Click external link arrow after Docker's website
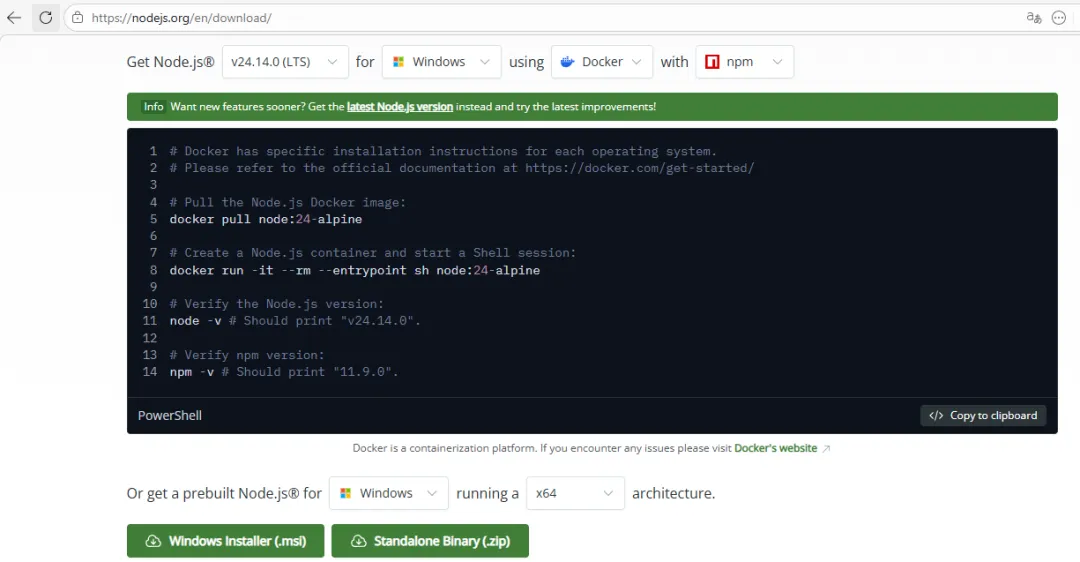The height and width of the screenshot is (562, 1080). pos(826,448)
